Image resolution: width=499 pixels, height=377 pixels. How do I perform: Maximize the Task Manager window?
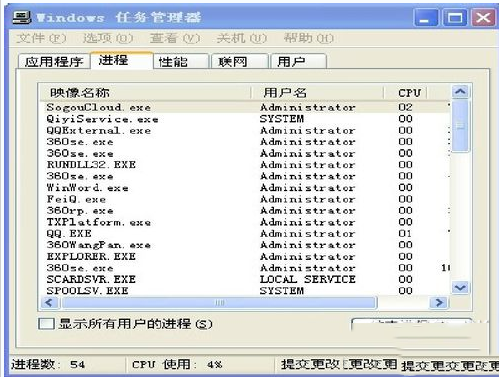(455, 17)
